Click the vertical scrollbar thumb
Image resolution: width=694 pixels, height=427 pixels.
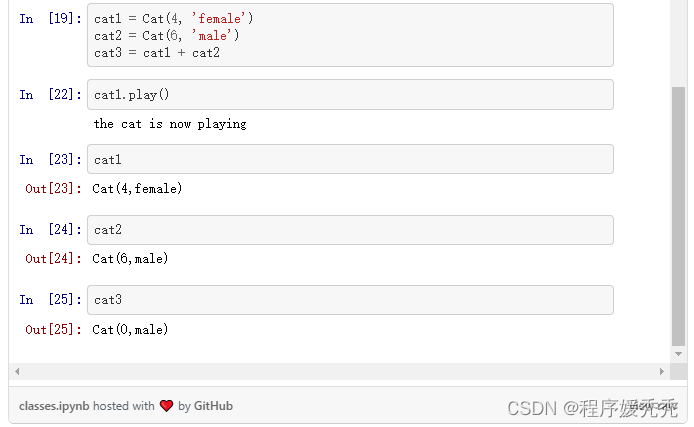point(678,216)
